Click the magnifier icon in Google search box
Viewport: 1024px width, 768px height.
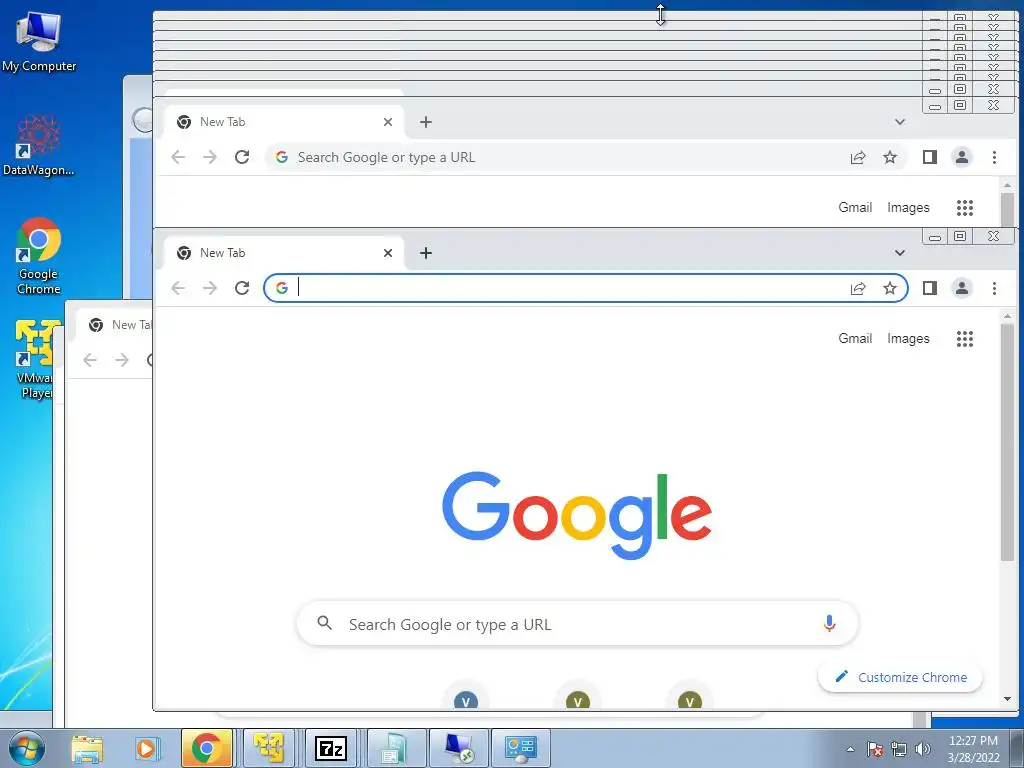[325, 623]
